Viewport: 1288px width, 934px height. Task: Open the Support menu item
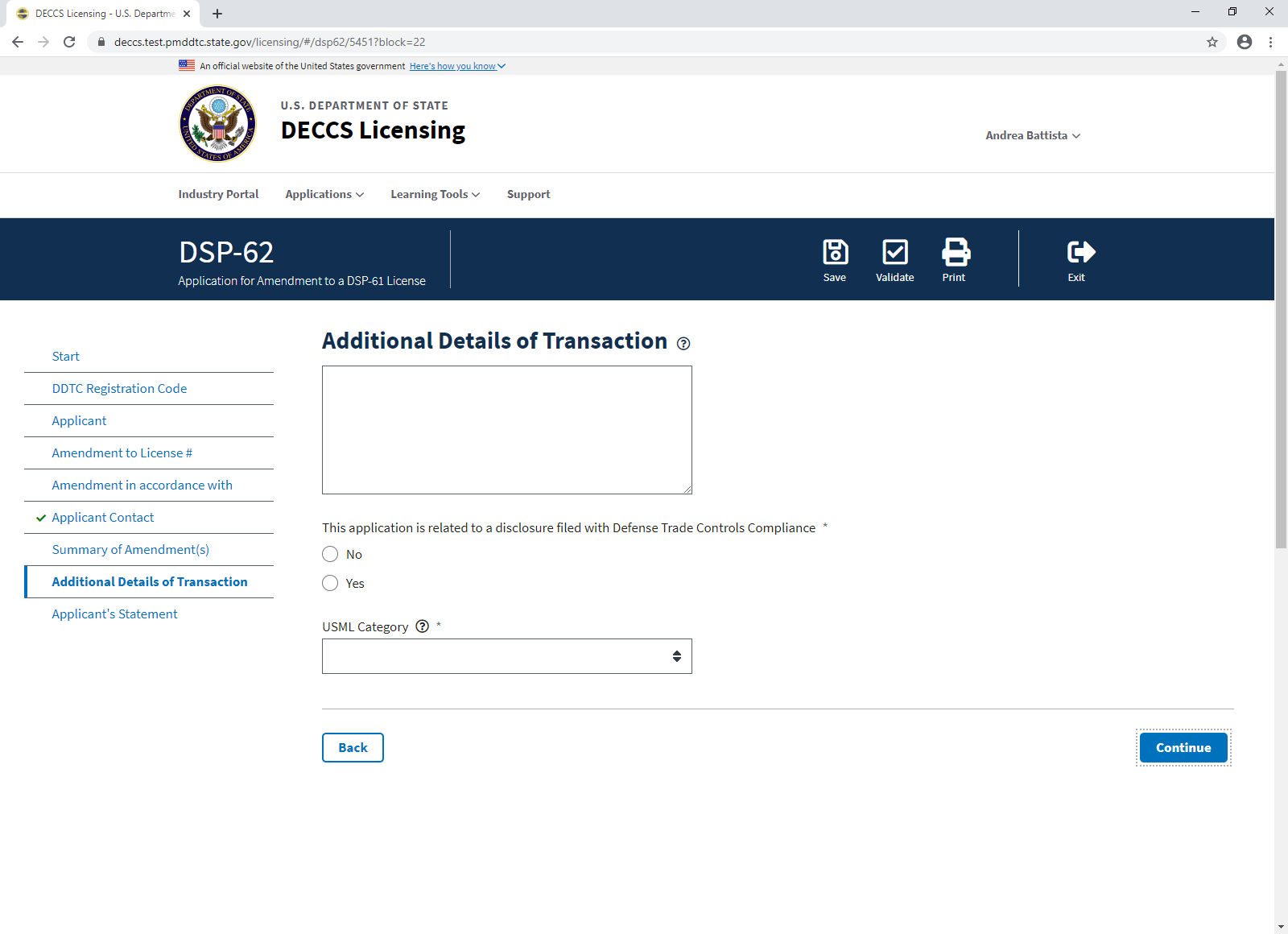(x=528, y=194)
